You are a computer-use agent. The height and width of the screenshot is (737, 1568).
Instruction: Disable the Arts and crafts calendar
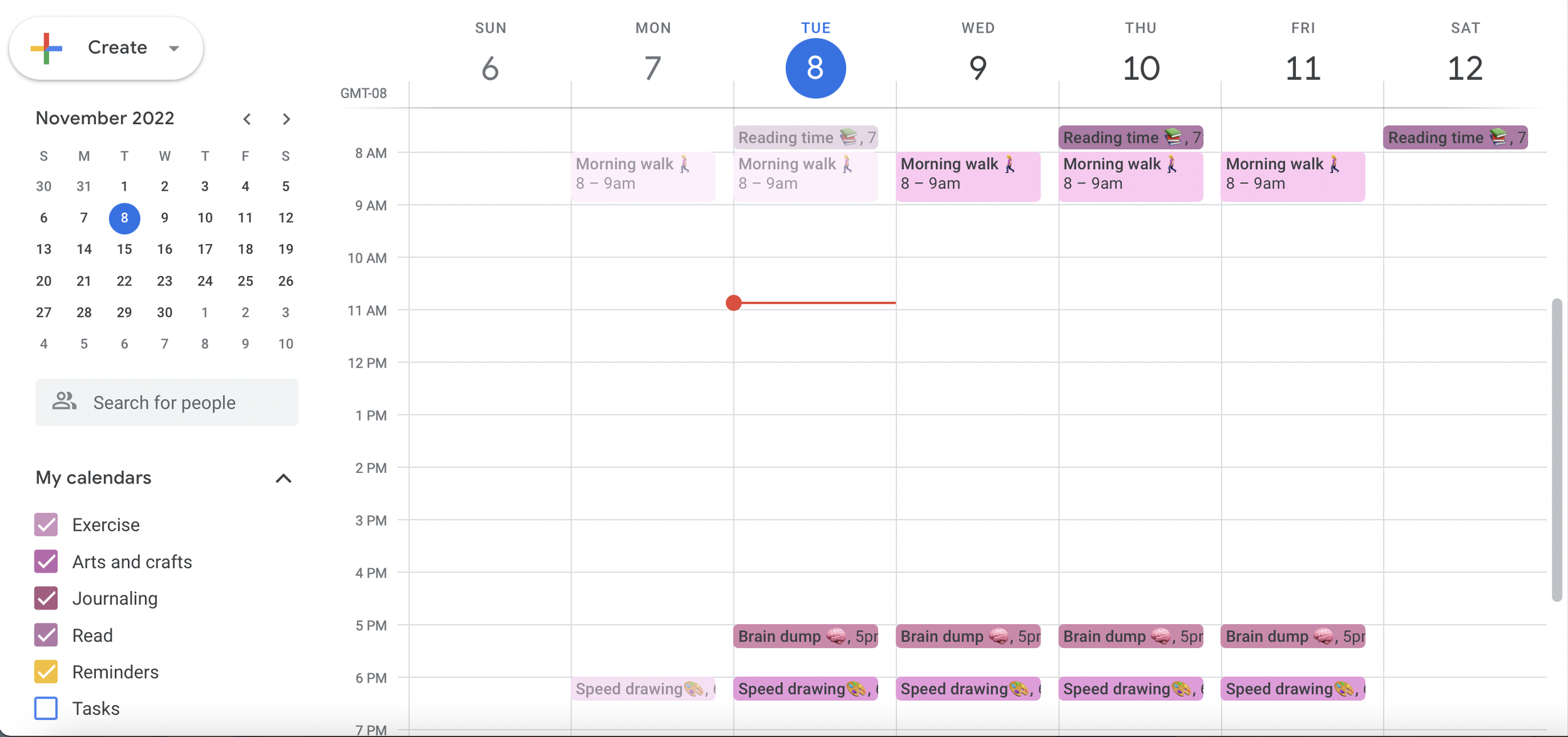point(45,561)
